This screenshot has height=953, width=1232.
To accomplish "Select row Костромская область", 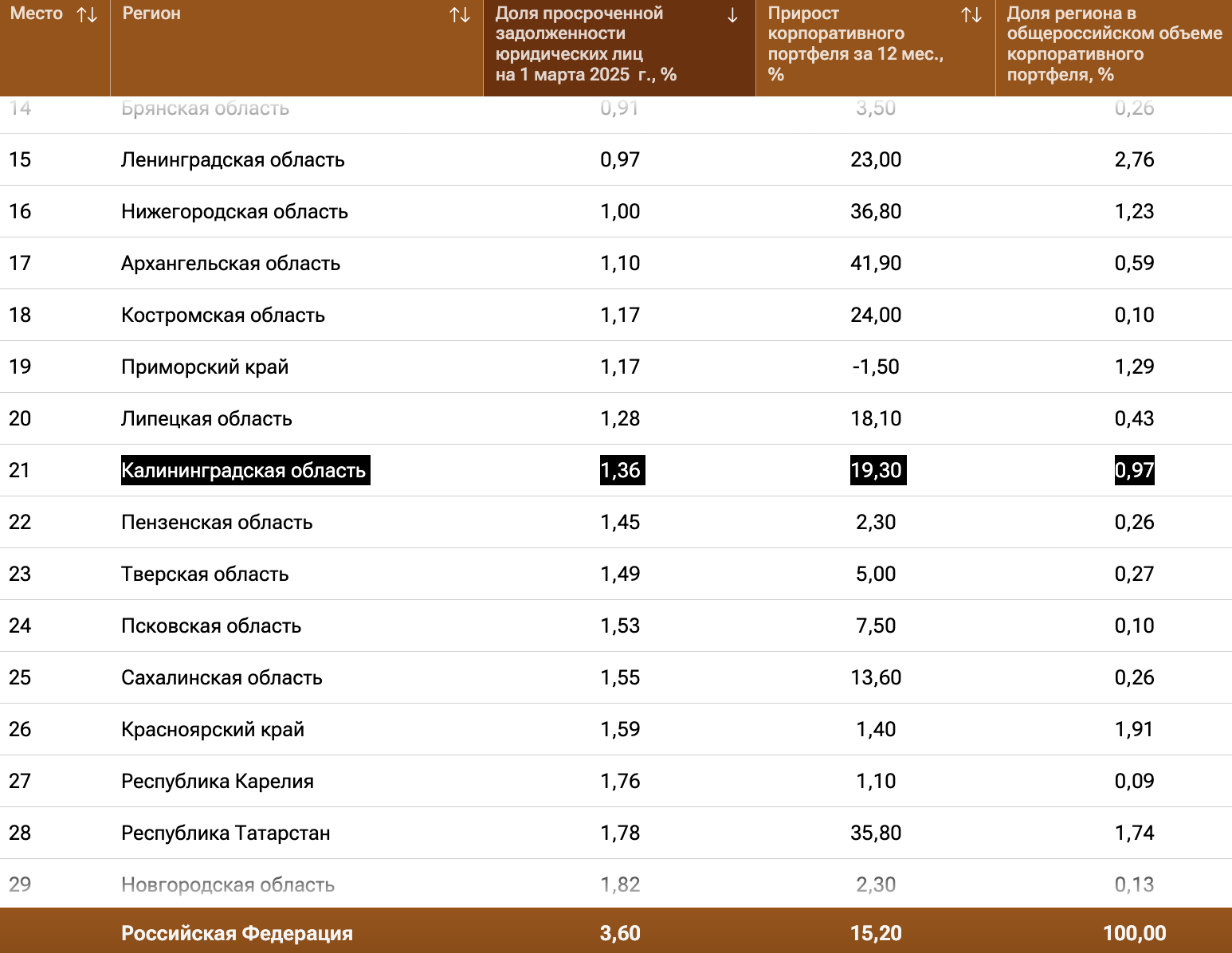I will click(616, 315).
